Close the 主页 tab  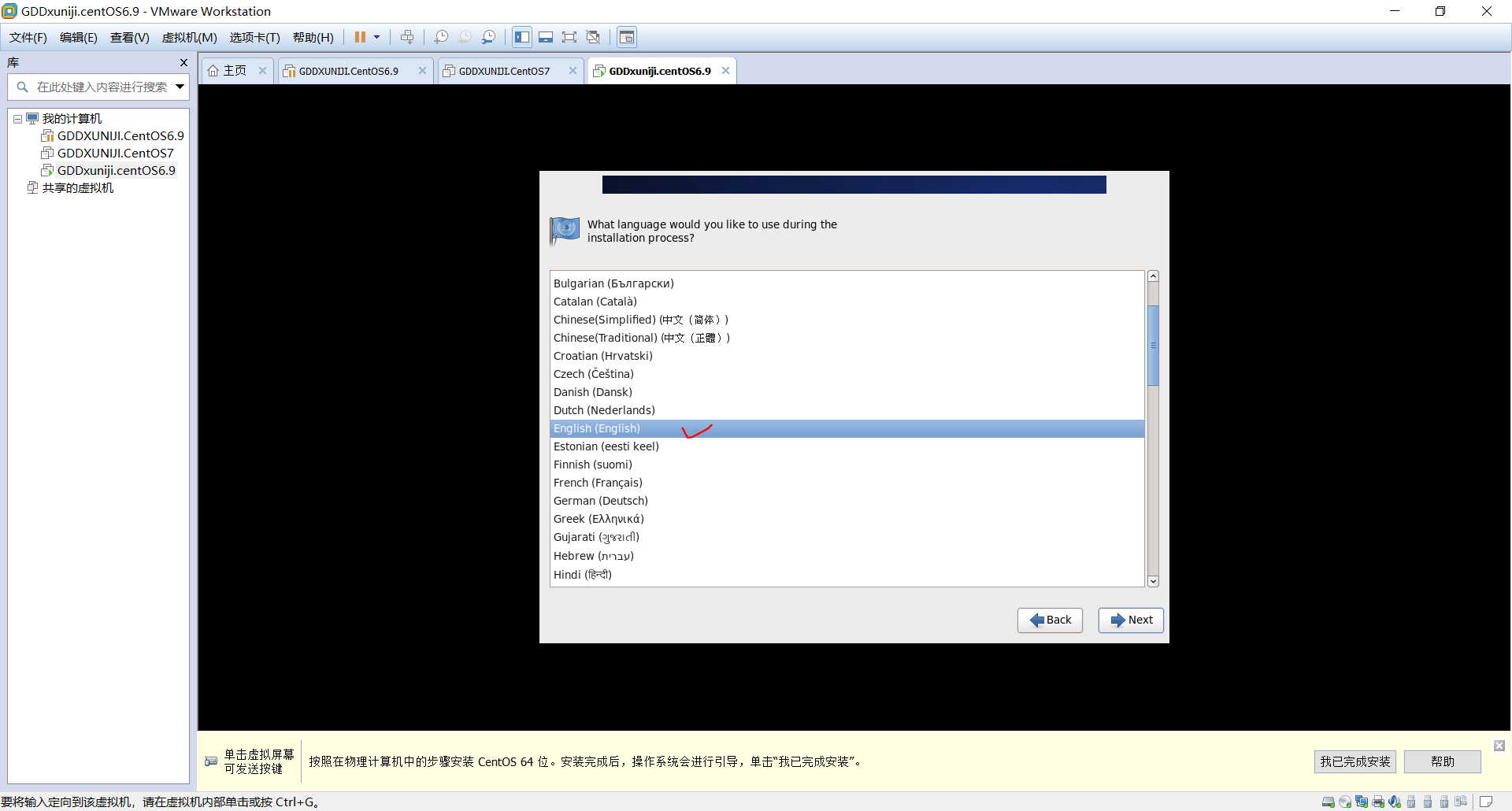[x=262, y=71]
